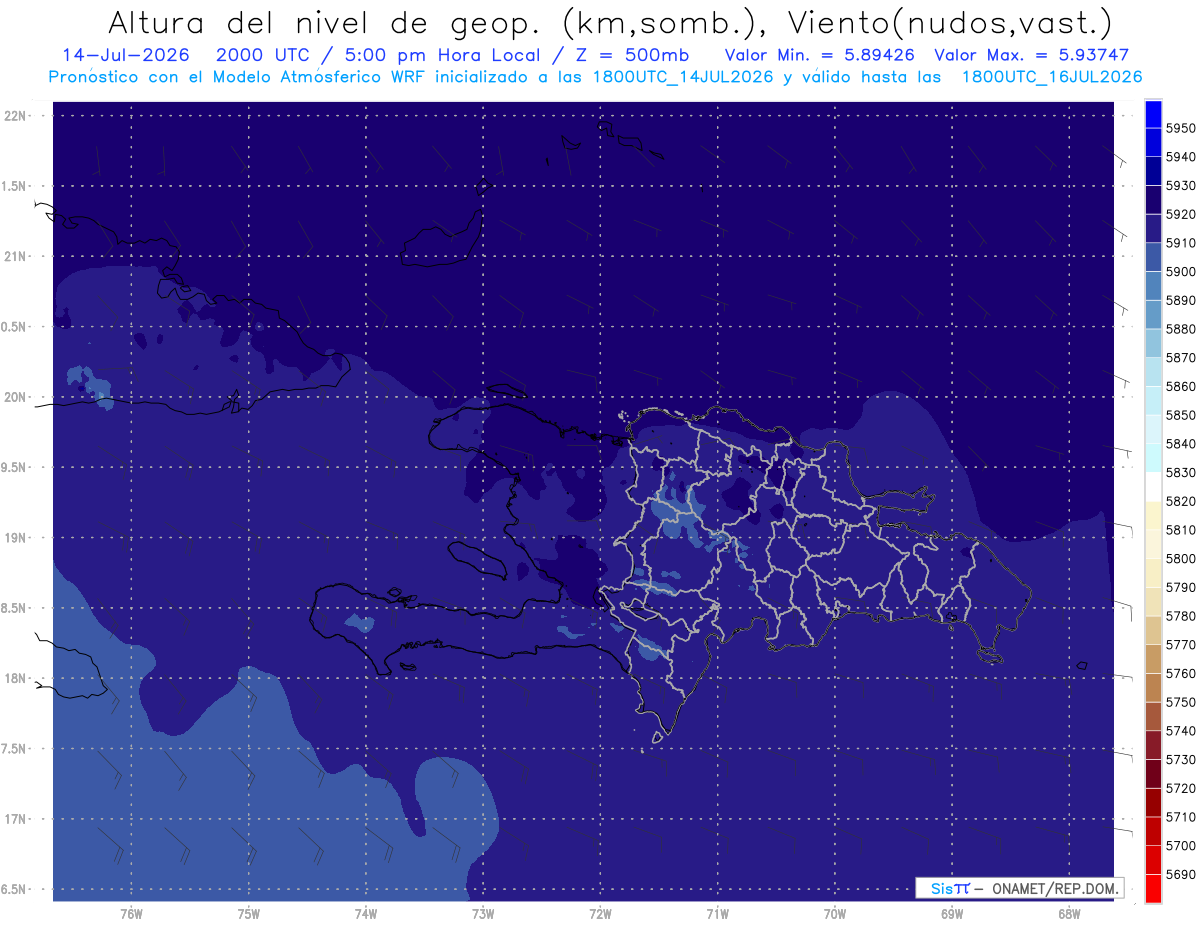Click the 'ONAMET/REP.DOM.' source label
Viewport: 1200px width, 927px height.
(1057, 888)
